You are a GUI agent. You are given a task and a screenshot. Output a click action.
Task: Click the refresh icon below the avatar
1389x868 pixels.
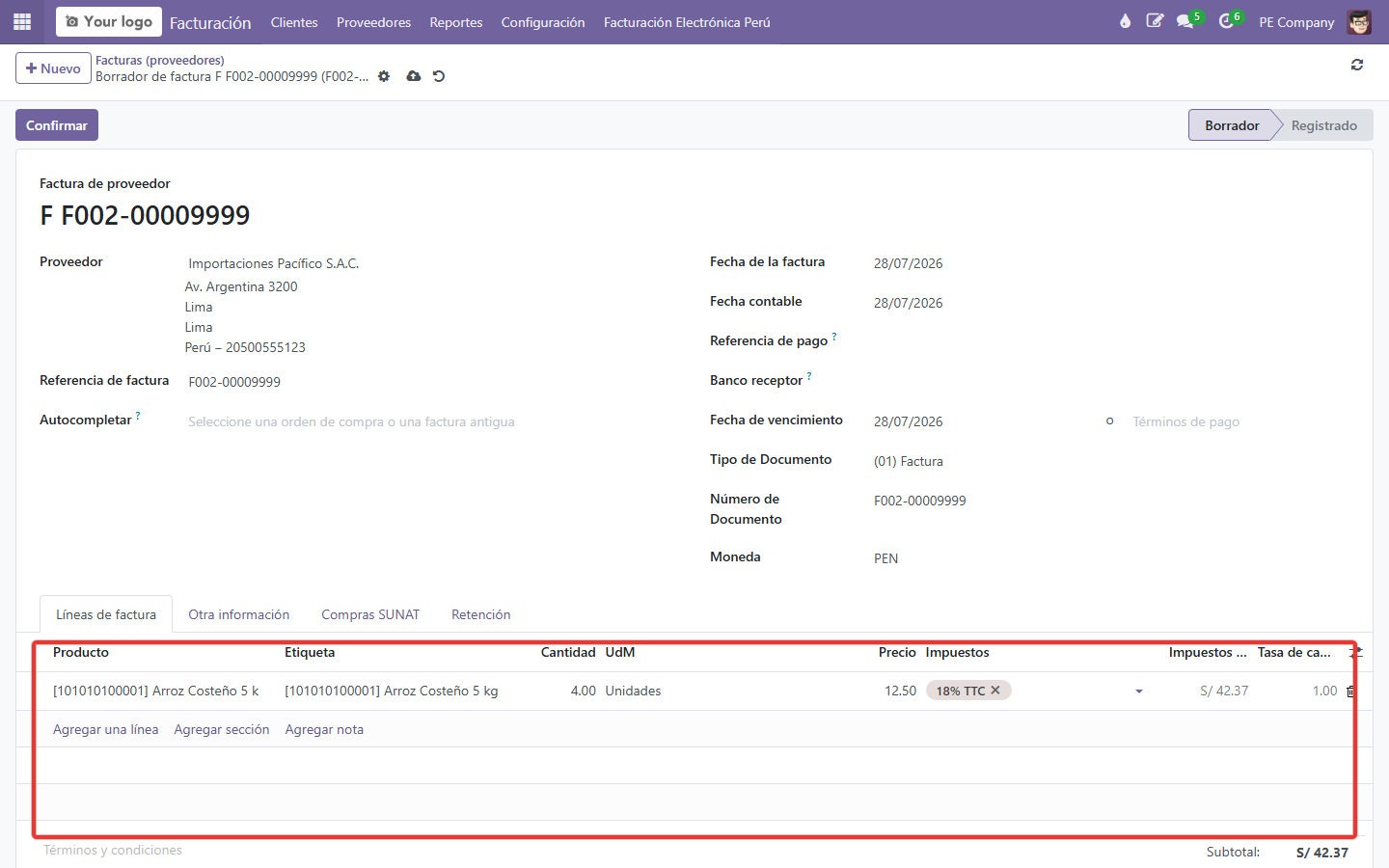pyautogui.click(x=1357, y=65)
